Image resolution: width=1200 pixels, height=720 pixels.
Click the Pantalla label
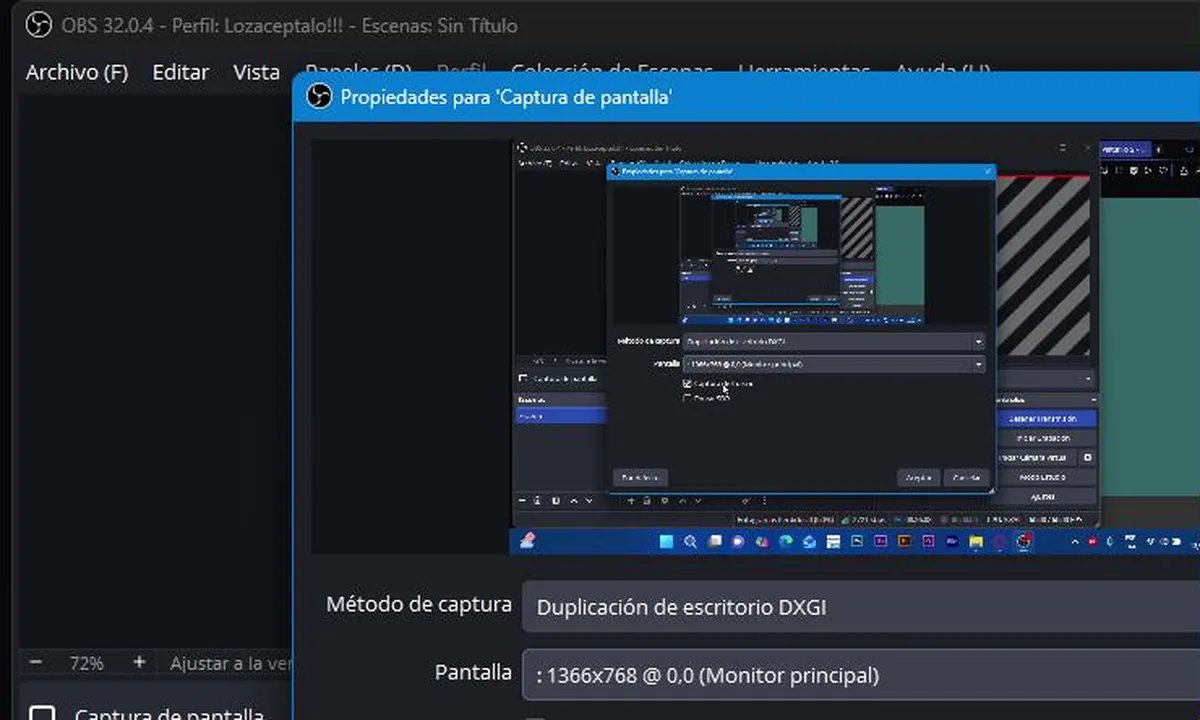point(473,672)
